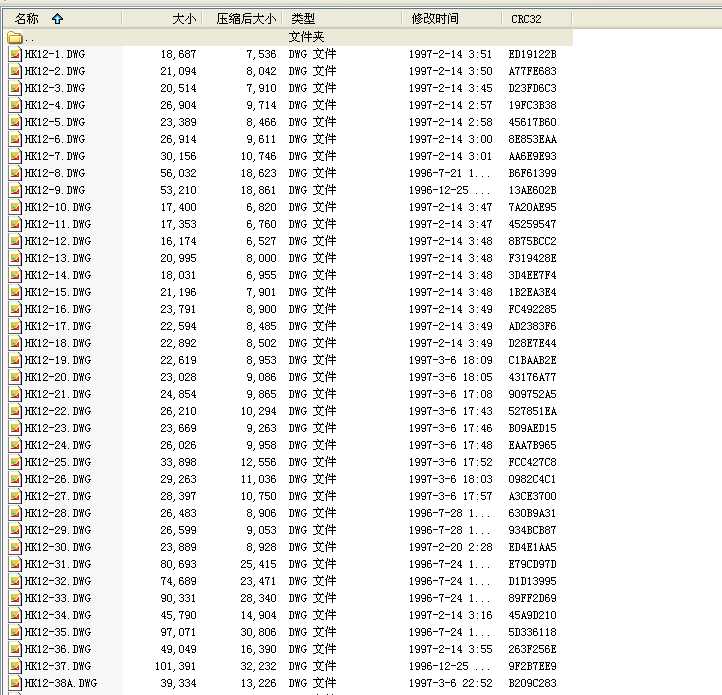
Task: Click CRC32 value 0982C4C1
Action: 532,479
